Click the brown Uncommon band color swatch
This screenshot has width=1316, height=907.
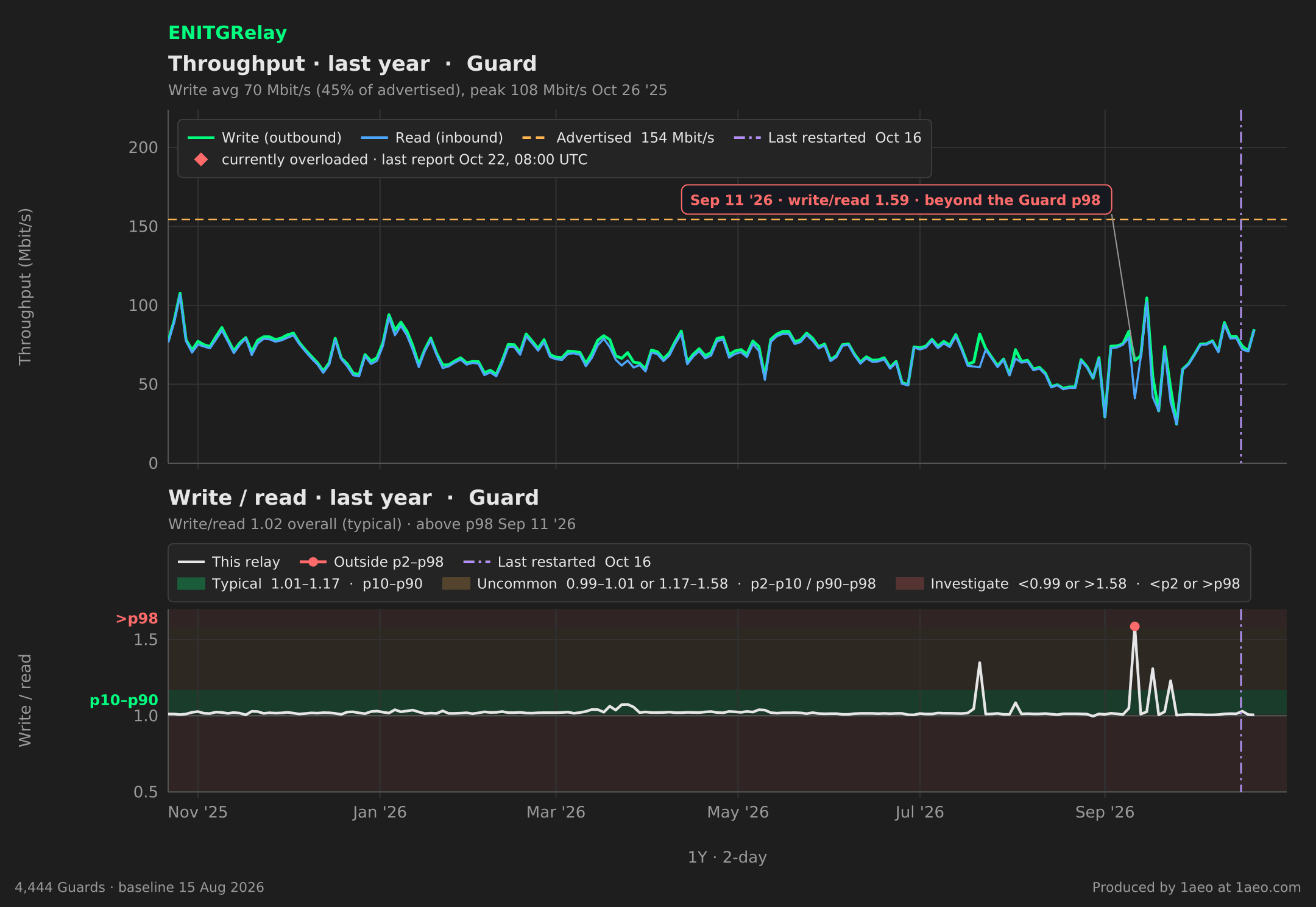click(x=456, y=584)
